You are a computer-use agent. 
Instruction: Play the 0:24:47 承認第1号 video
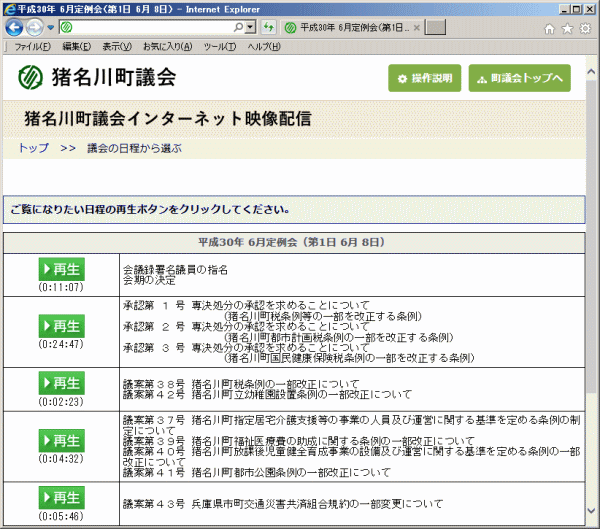coord(61,326)
